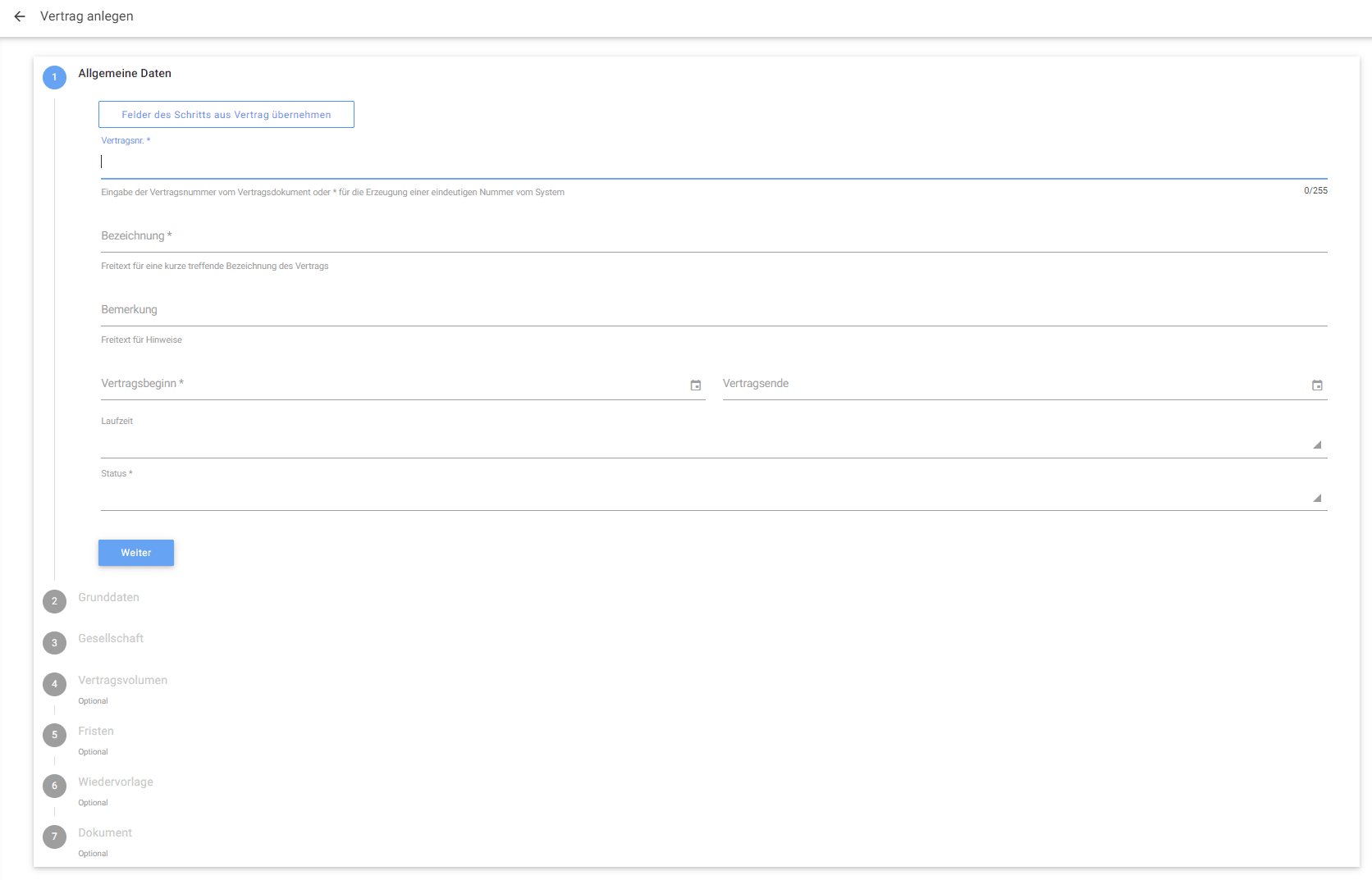Open the Fristen step label
The width and height of the screenshot is (1372, 880).
click(x=96, y=731)
